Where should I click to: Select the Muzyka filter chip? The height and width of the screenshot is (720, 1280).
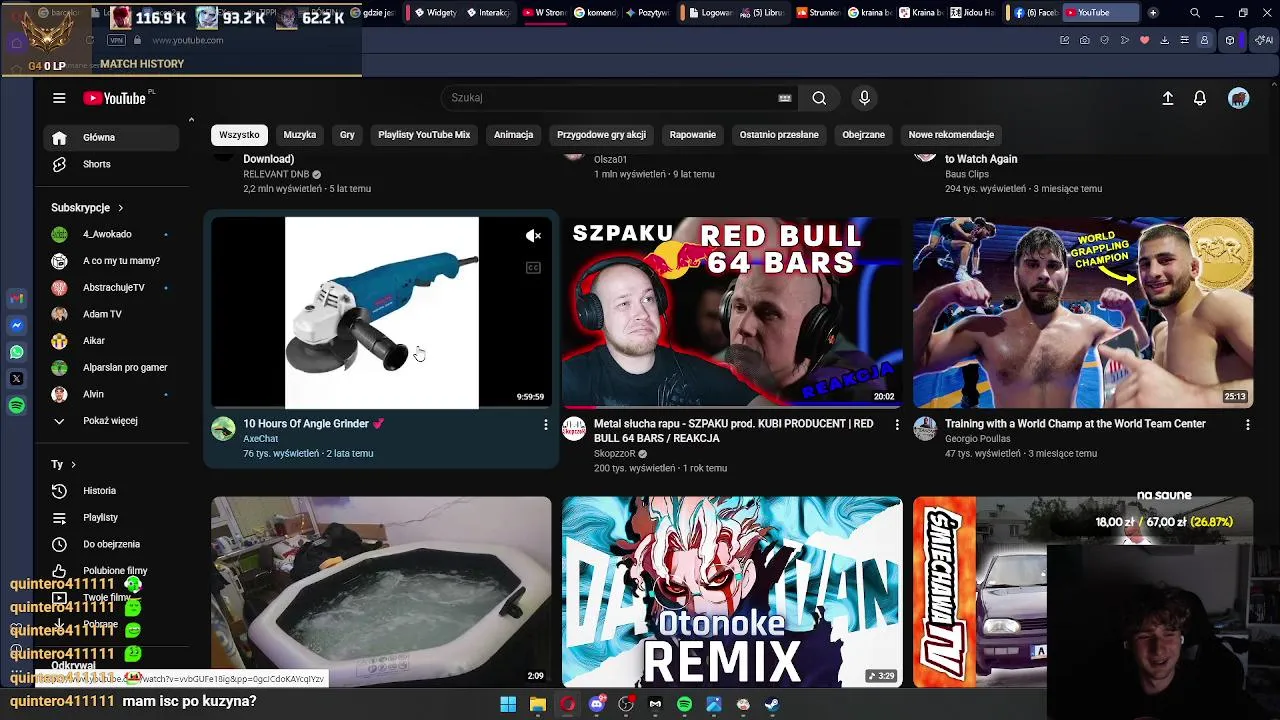click(299, 134)
